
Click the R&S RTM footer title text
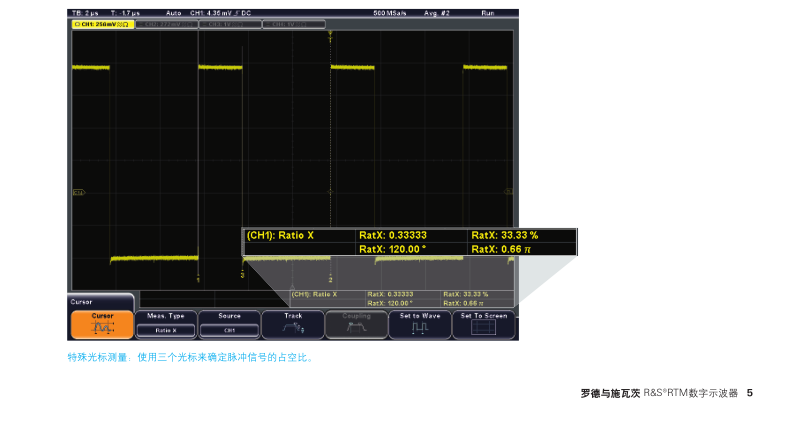click(659, 393)
